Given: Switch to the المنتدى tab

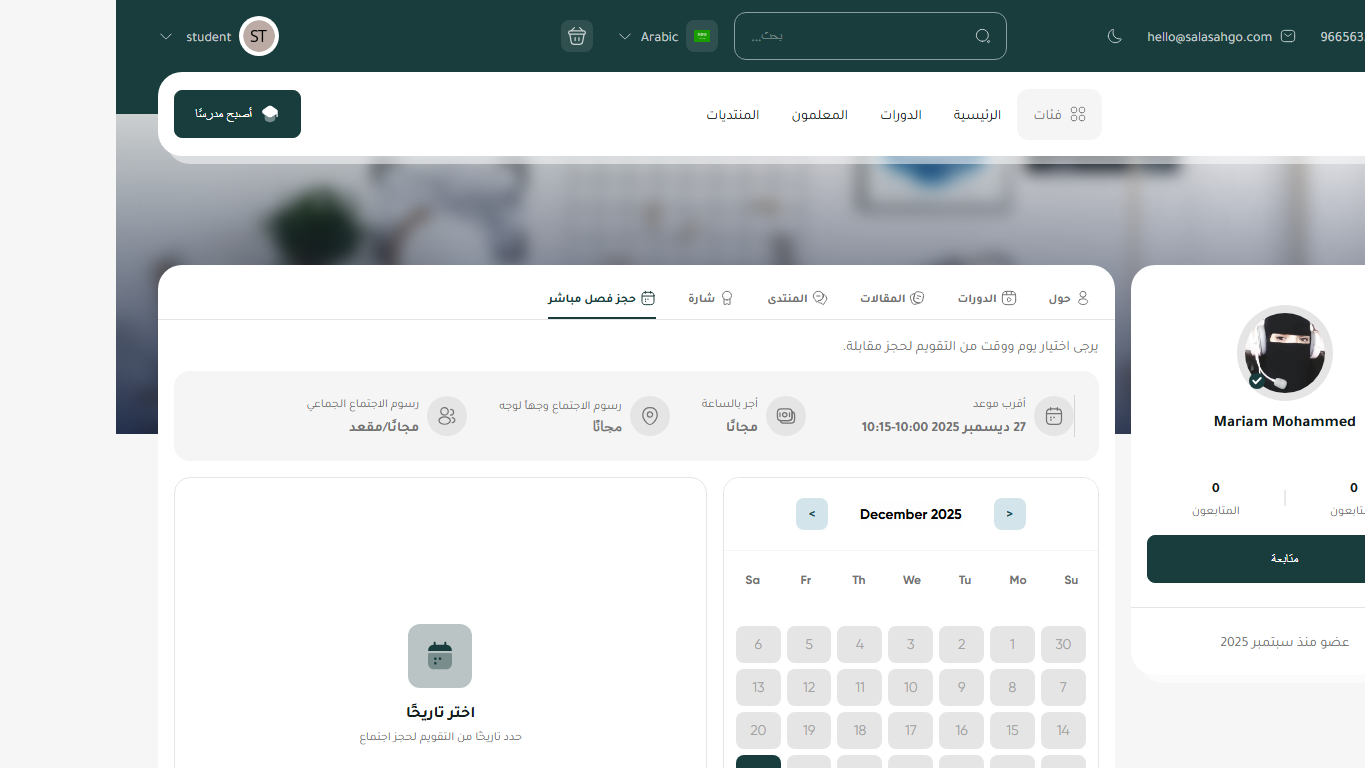Looking at the screenshot, I should click(x=797, y=298).
